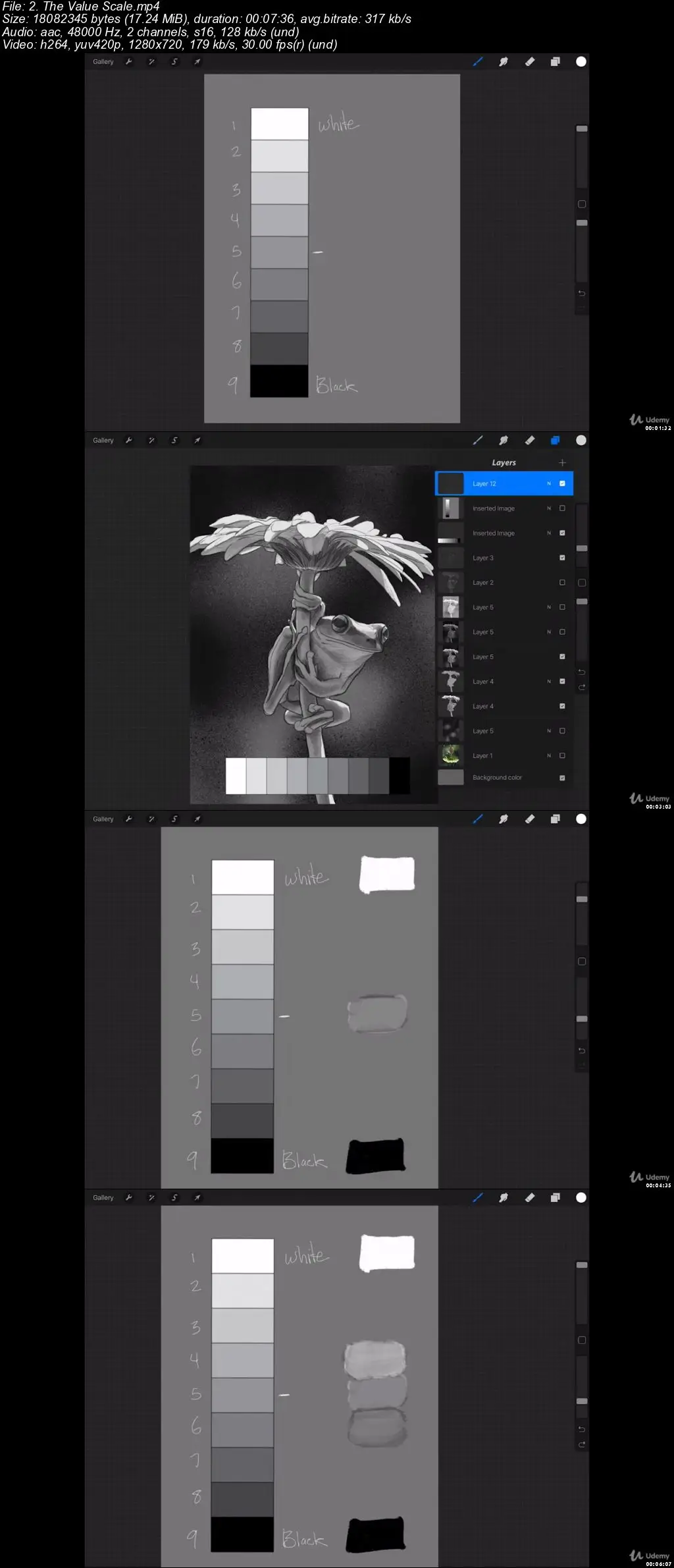This screenshot has height=1568, width=674.
Task: Tap the square modifier button in the 00:06:07 sidebar
Action: [582, 1340]
